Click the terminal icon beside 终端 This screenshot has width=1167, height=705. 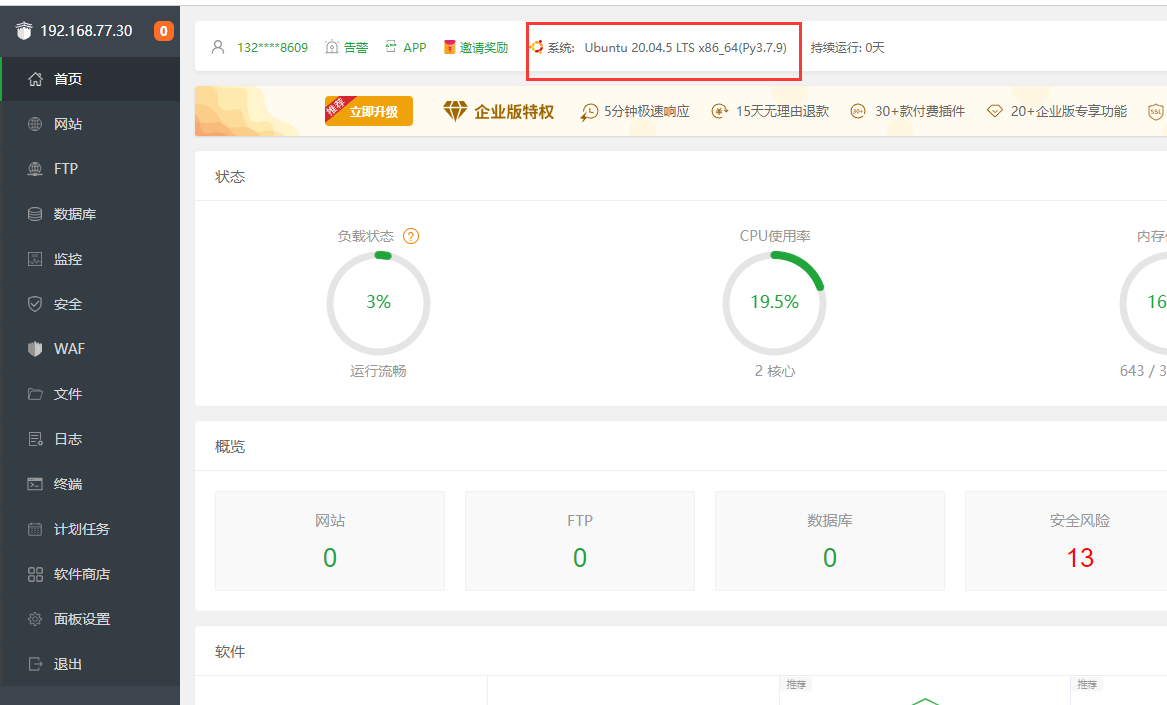[x=35, y=484]
